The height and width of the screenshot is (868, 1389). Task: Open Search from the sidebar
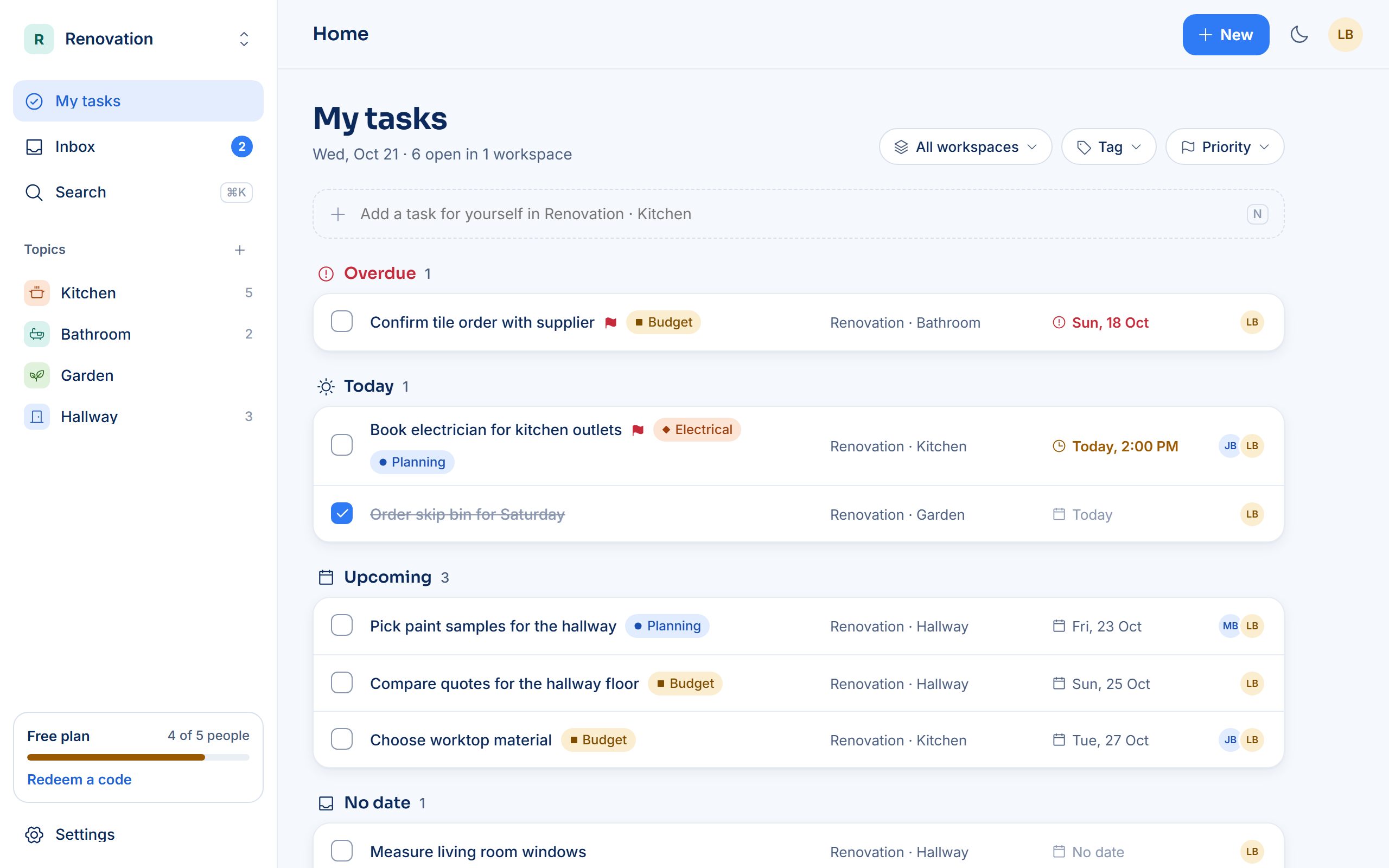pos(138,192)
